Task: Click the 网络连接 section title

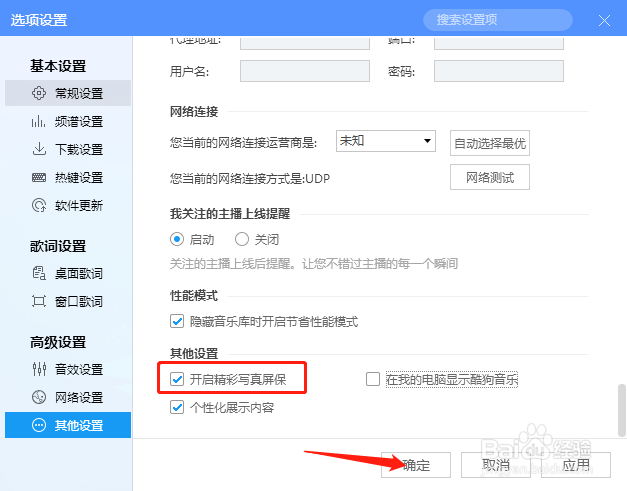Action: point(194,111)
